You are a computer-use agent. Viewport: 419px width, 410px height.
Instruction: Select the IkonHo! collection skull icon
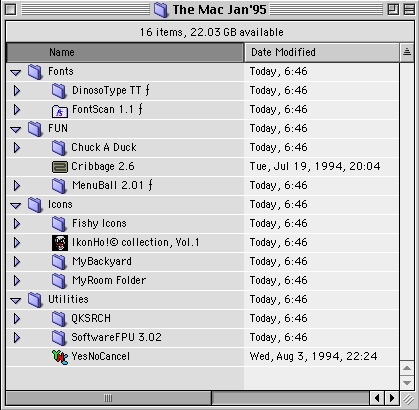pos(60,243)
